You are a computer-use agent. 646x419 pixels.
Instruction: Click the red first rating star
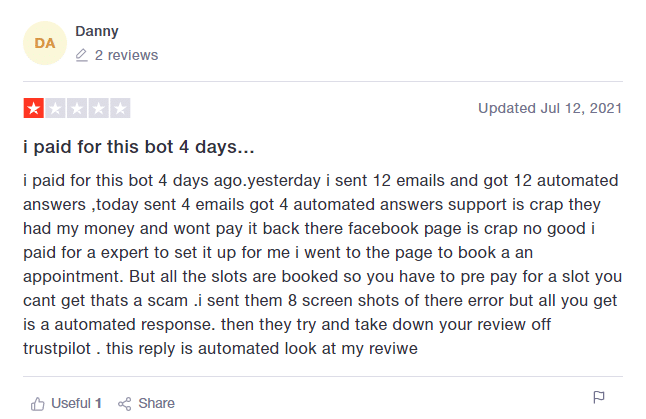(33, 108)
